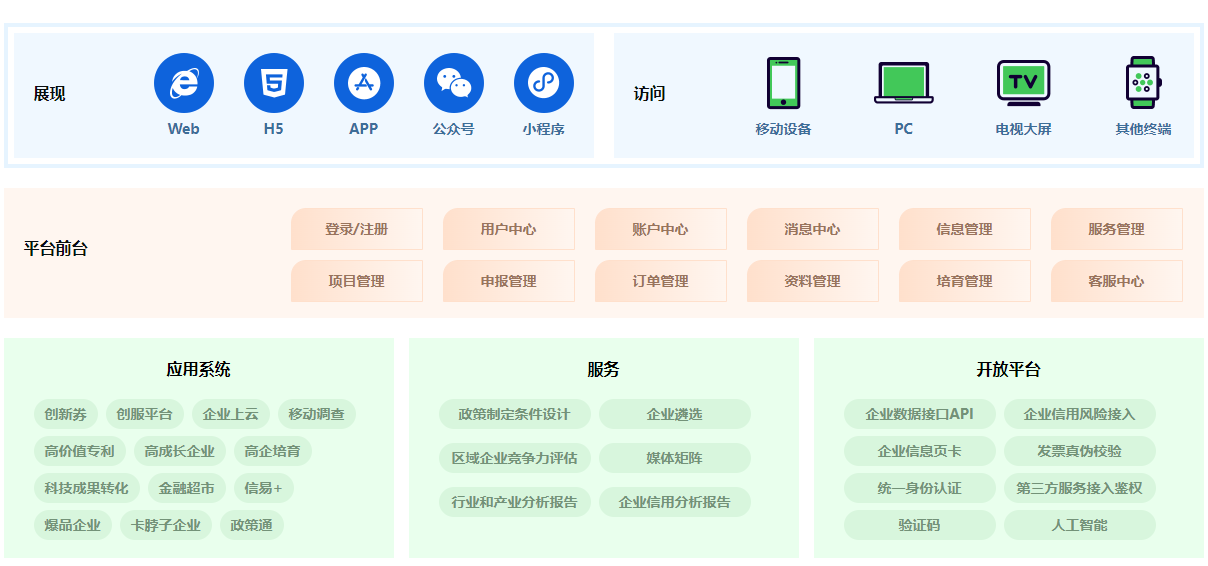The image size is (1208, 566).
Task: Click 项目管理 button
Action: pos(357,281)
